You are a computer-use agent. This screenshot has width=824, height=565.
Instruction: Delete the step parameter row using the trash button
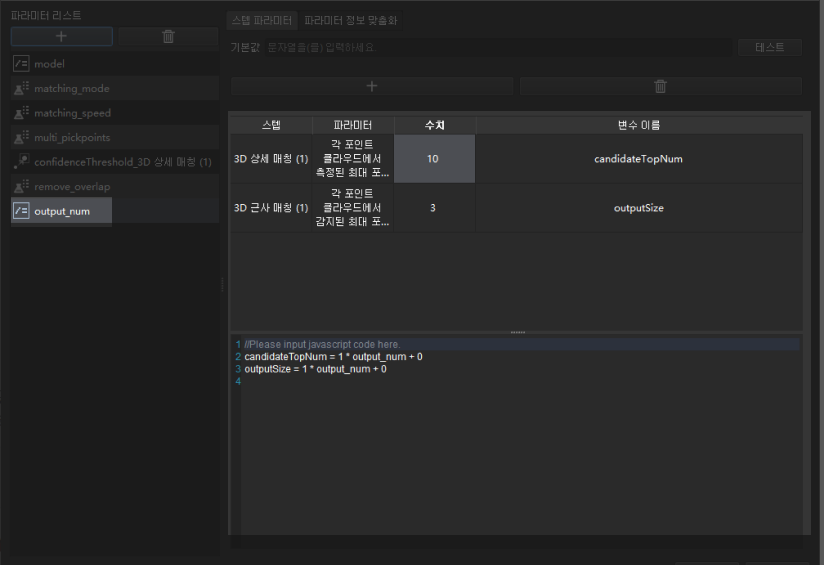[x=661, y=86]
